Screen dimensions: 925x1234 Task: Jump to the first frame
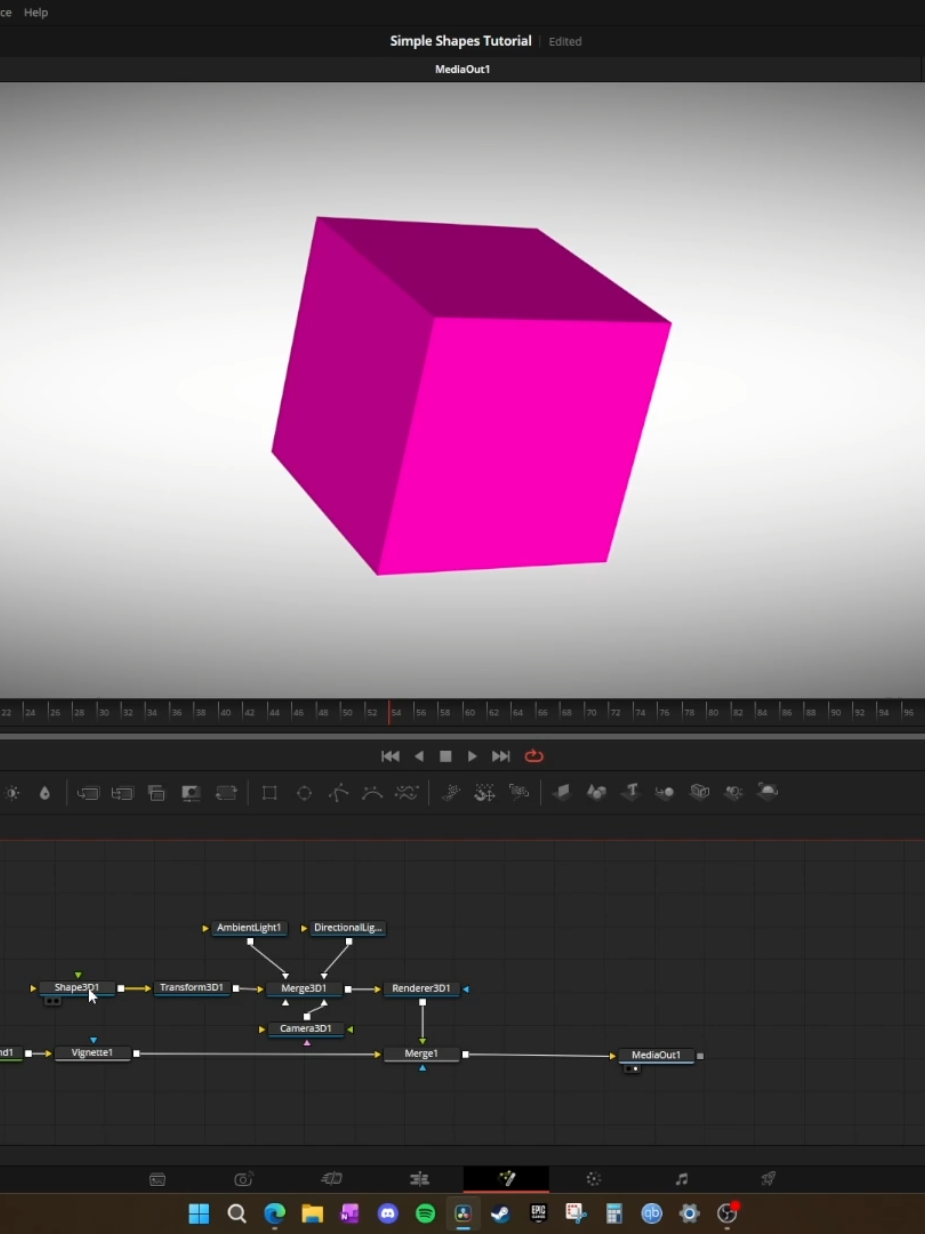click(x=390, y=756)
